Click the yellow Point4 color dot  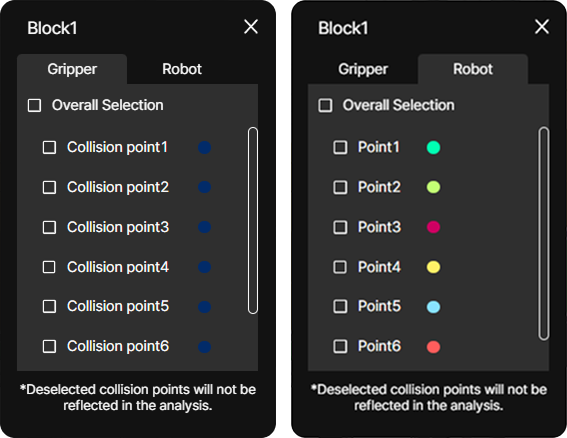[433, 267]
